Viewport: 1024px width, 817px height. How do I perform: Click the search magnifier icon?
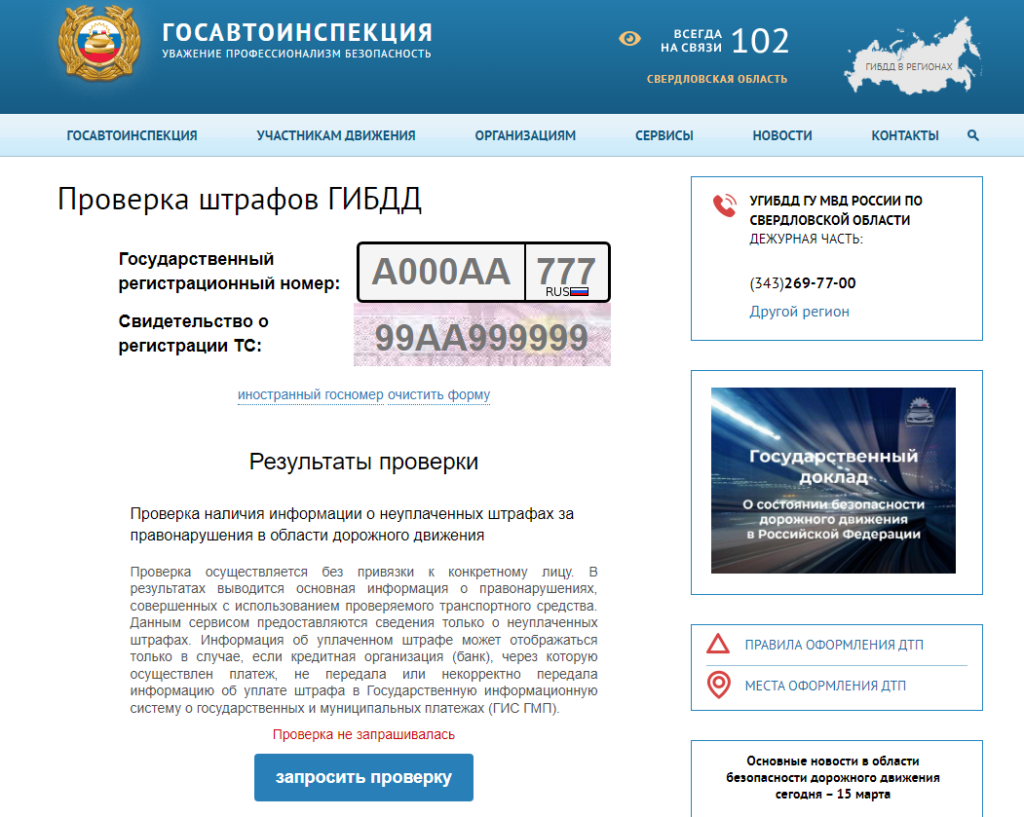pos(973,136)
